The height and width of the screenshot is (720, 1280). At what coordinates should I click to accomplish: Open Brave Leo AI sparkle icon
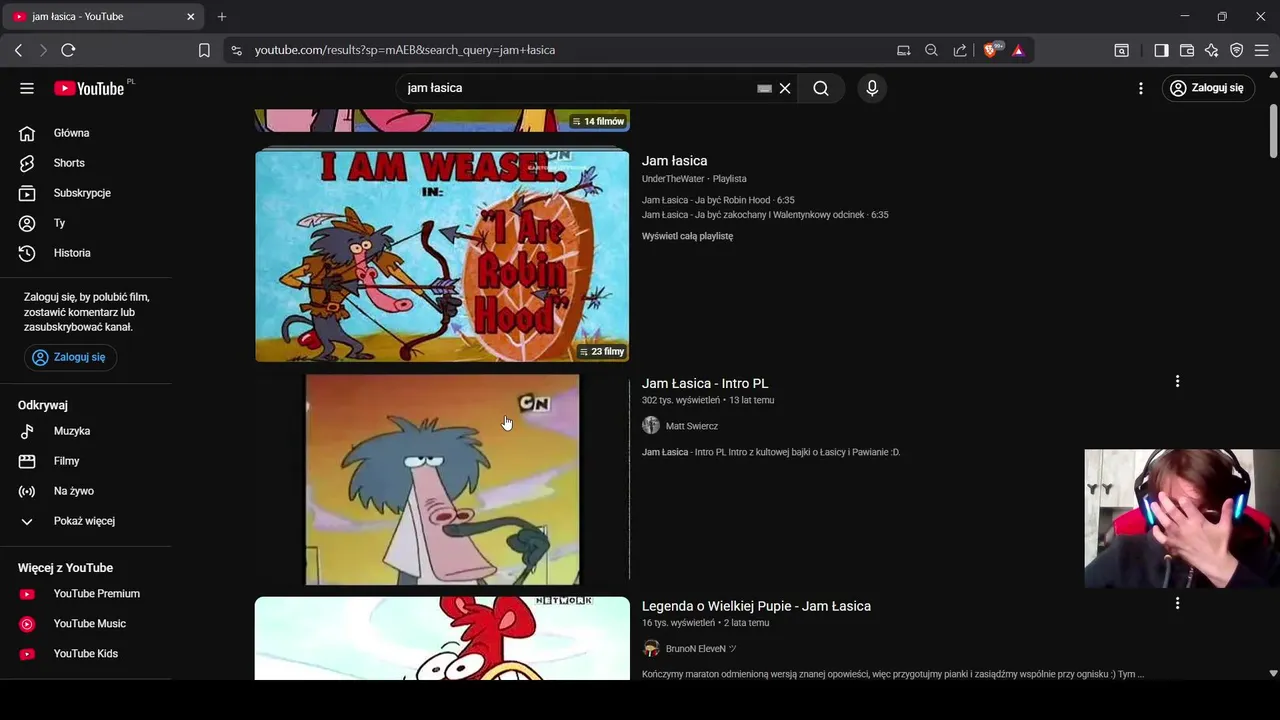tap(1212, 50)
